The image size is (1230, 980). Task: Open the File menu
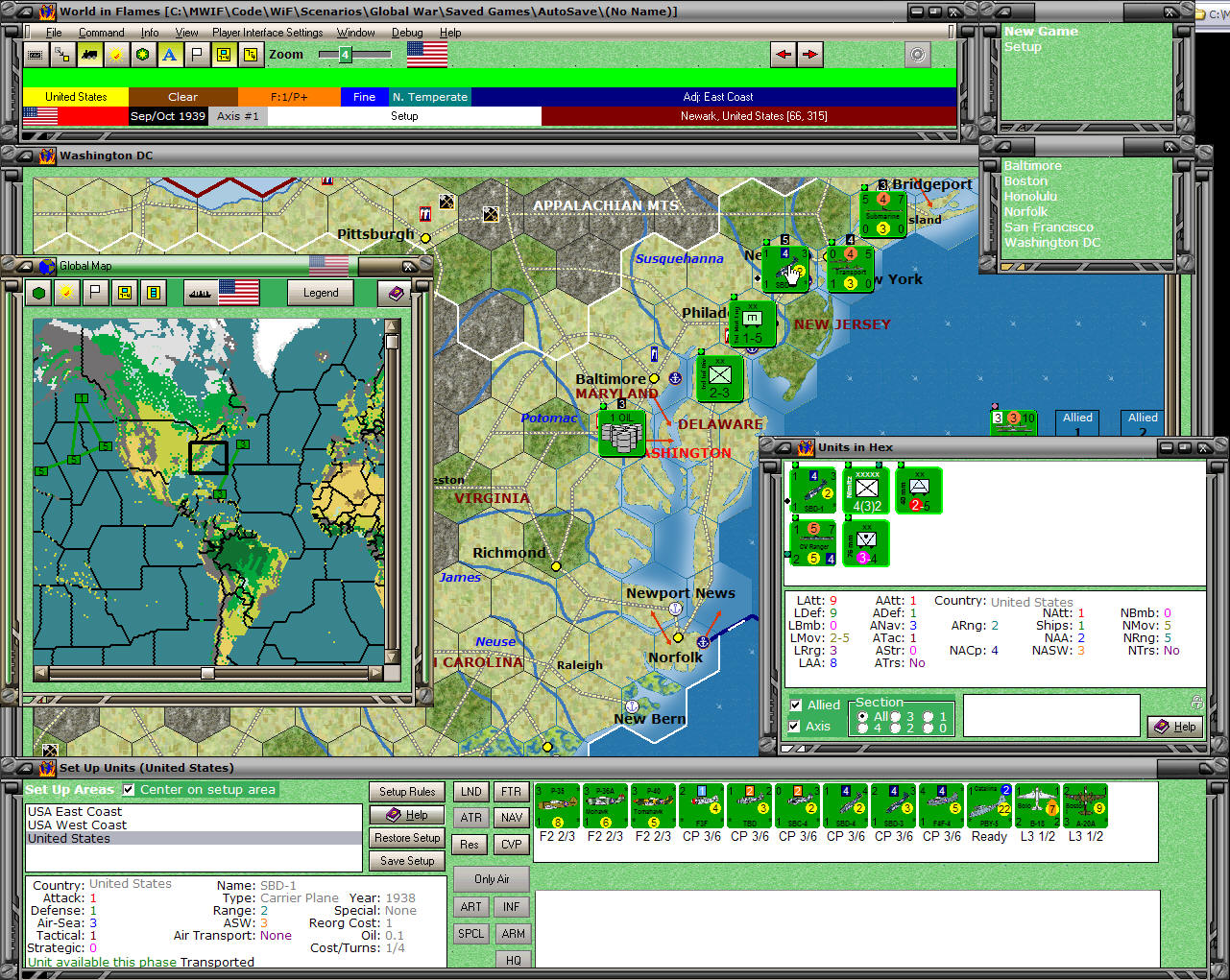pos(54,33)
